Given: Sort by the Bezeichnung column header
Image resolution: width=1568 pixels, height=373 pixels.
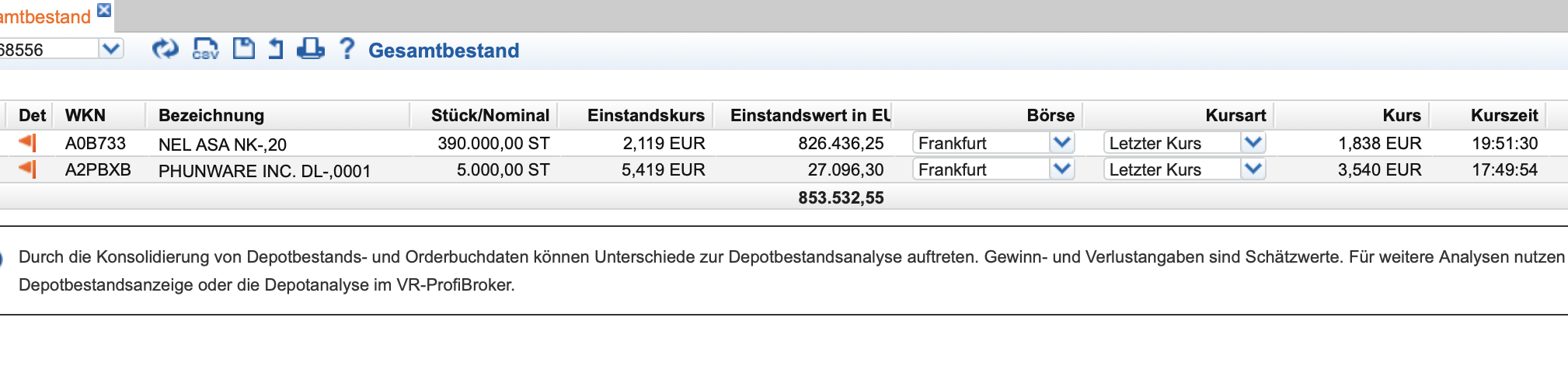Looking at the screenshot, I should tap(211, 115).
